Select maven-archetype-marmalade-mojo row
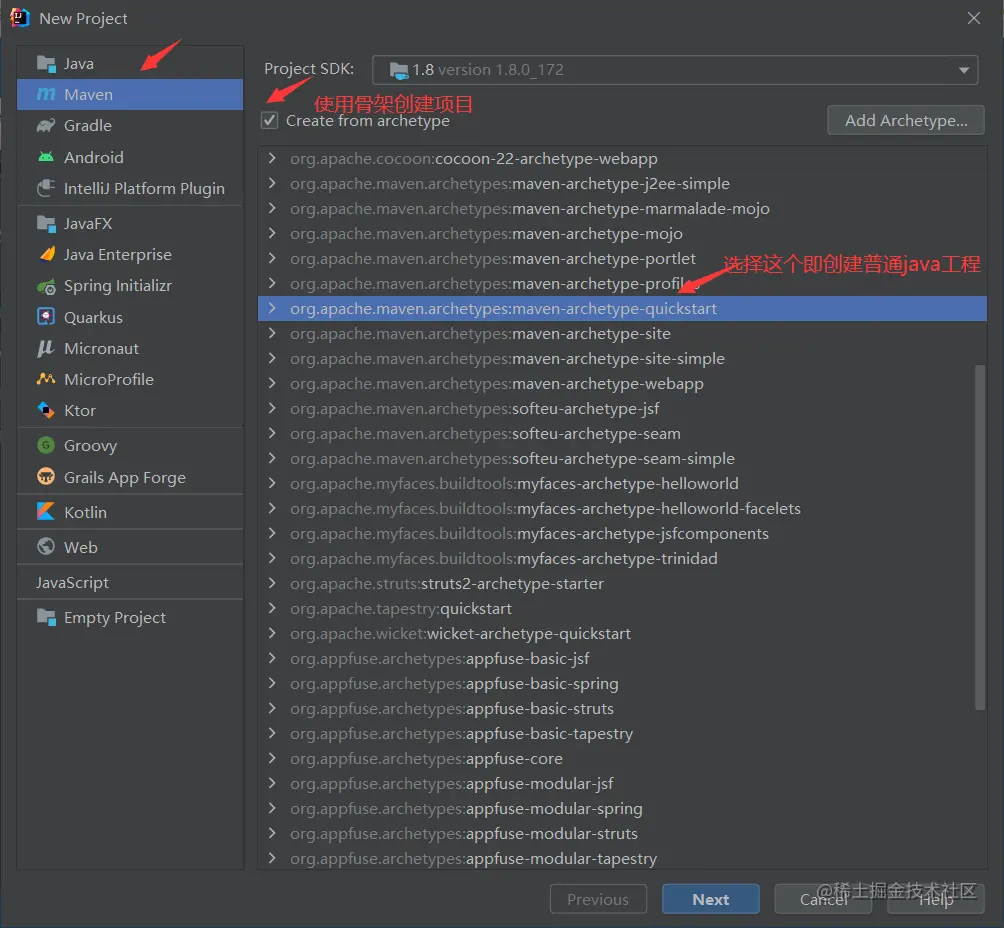This screenshot has width=1004, height=928. point(622,208)
